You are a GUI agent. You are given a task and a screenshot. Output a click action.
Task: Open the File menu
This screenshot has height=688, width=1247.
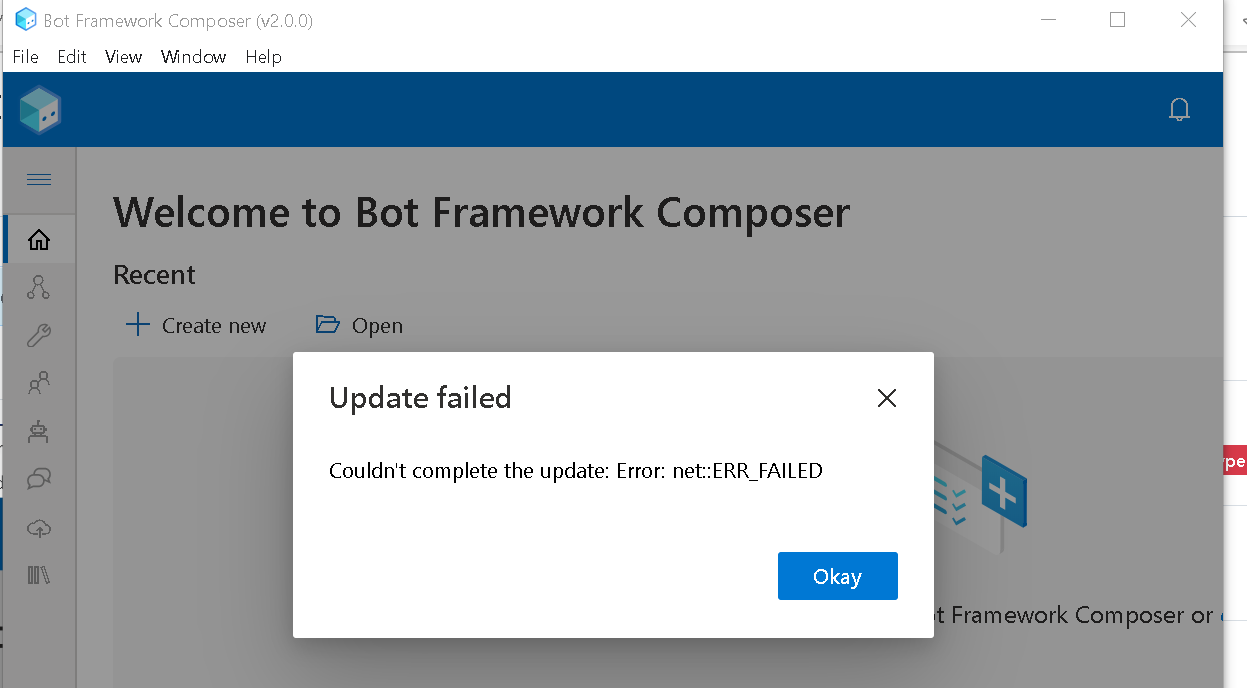pyautogui.click(x=25, y=57)
